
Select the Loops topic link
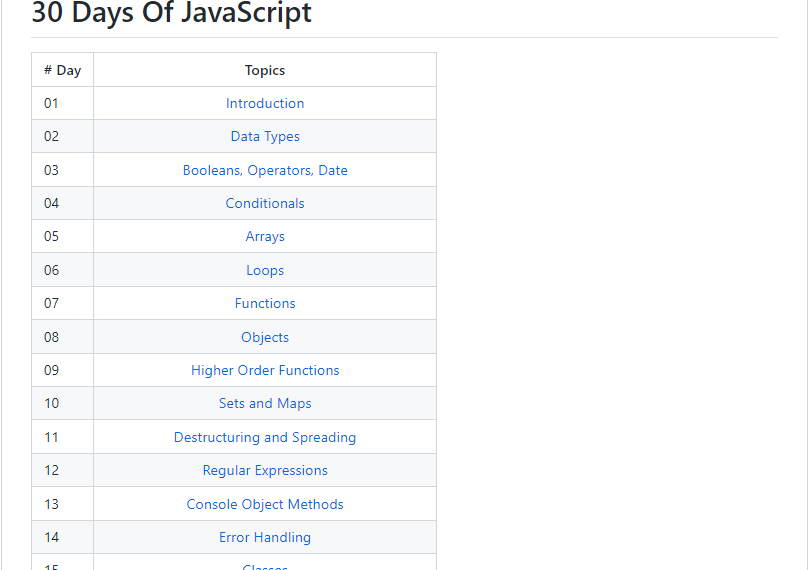pos(265,270)
